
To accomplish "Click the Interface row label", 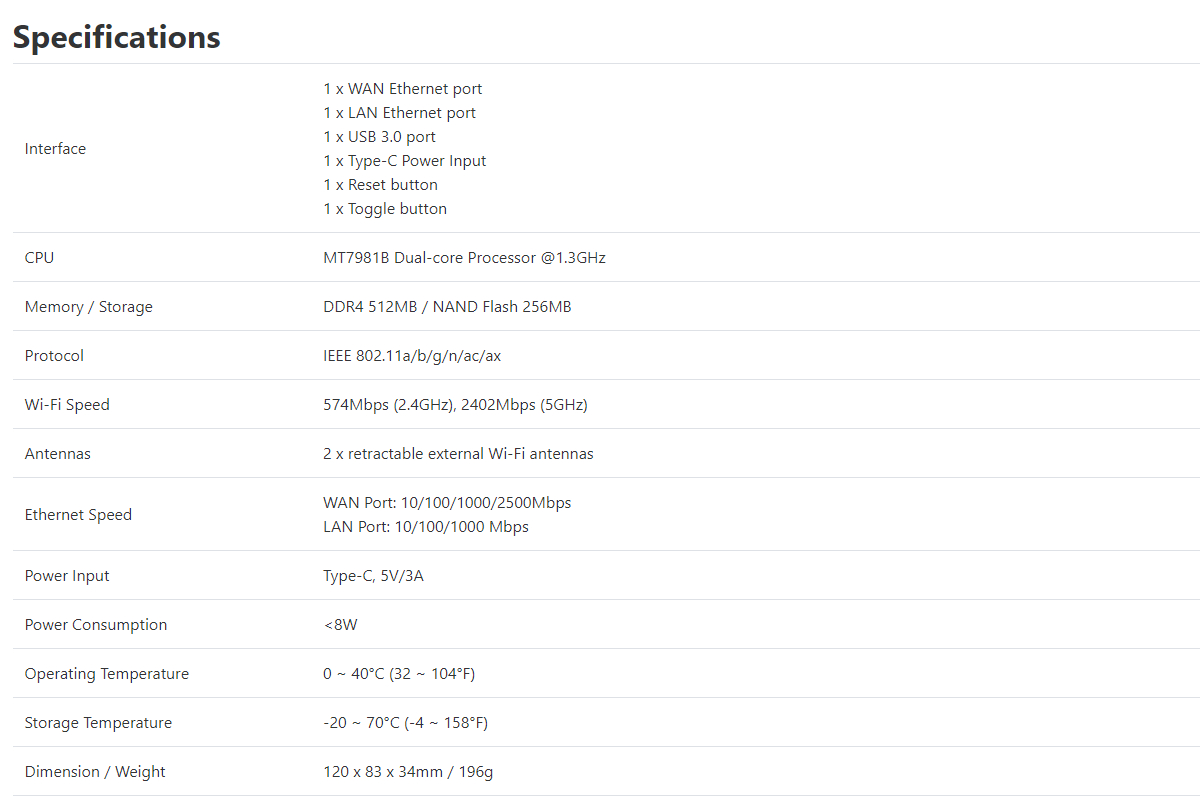I will (x=55, y=149).
